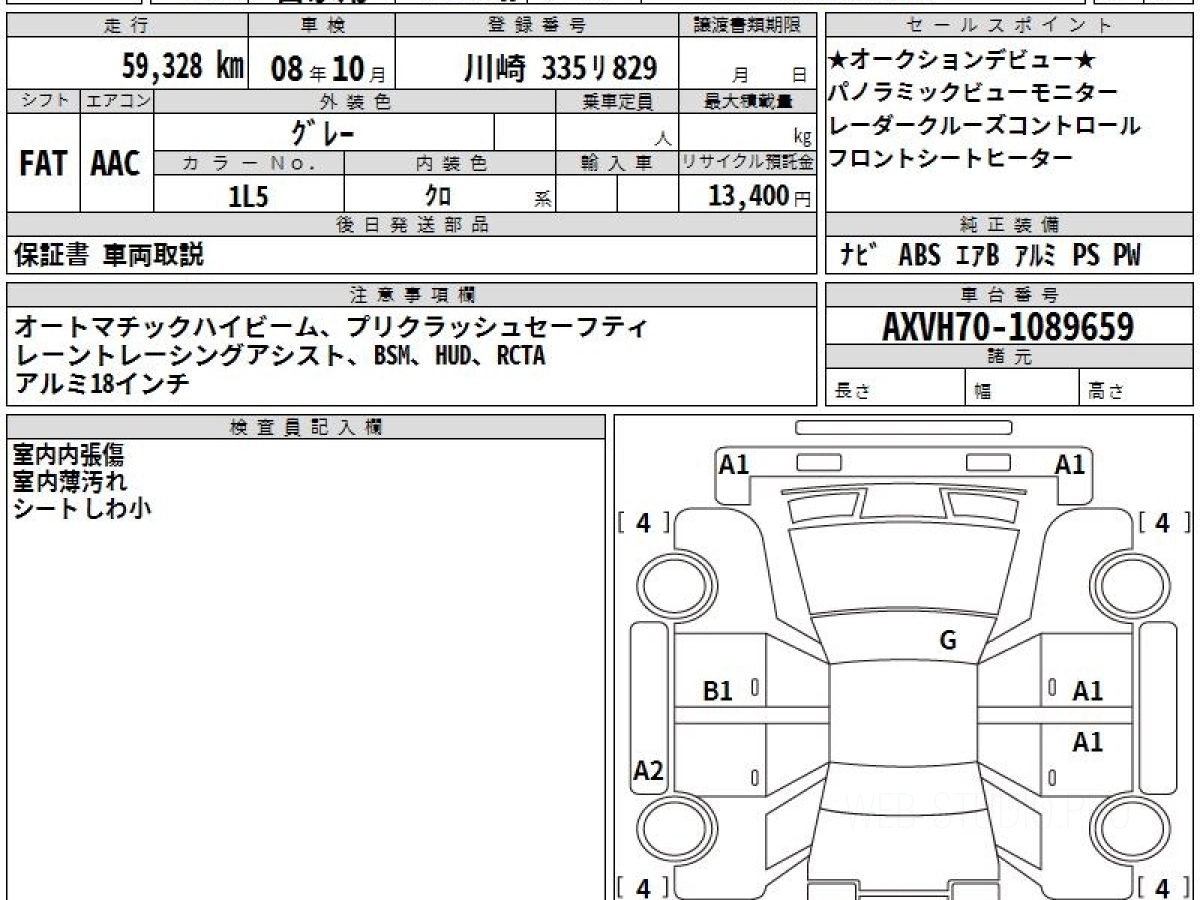Select the 走行 header cell
Screen dimensions: 1200x900
[126, 26]
